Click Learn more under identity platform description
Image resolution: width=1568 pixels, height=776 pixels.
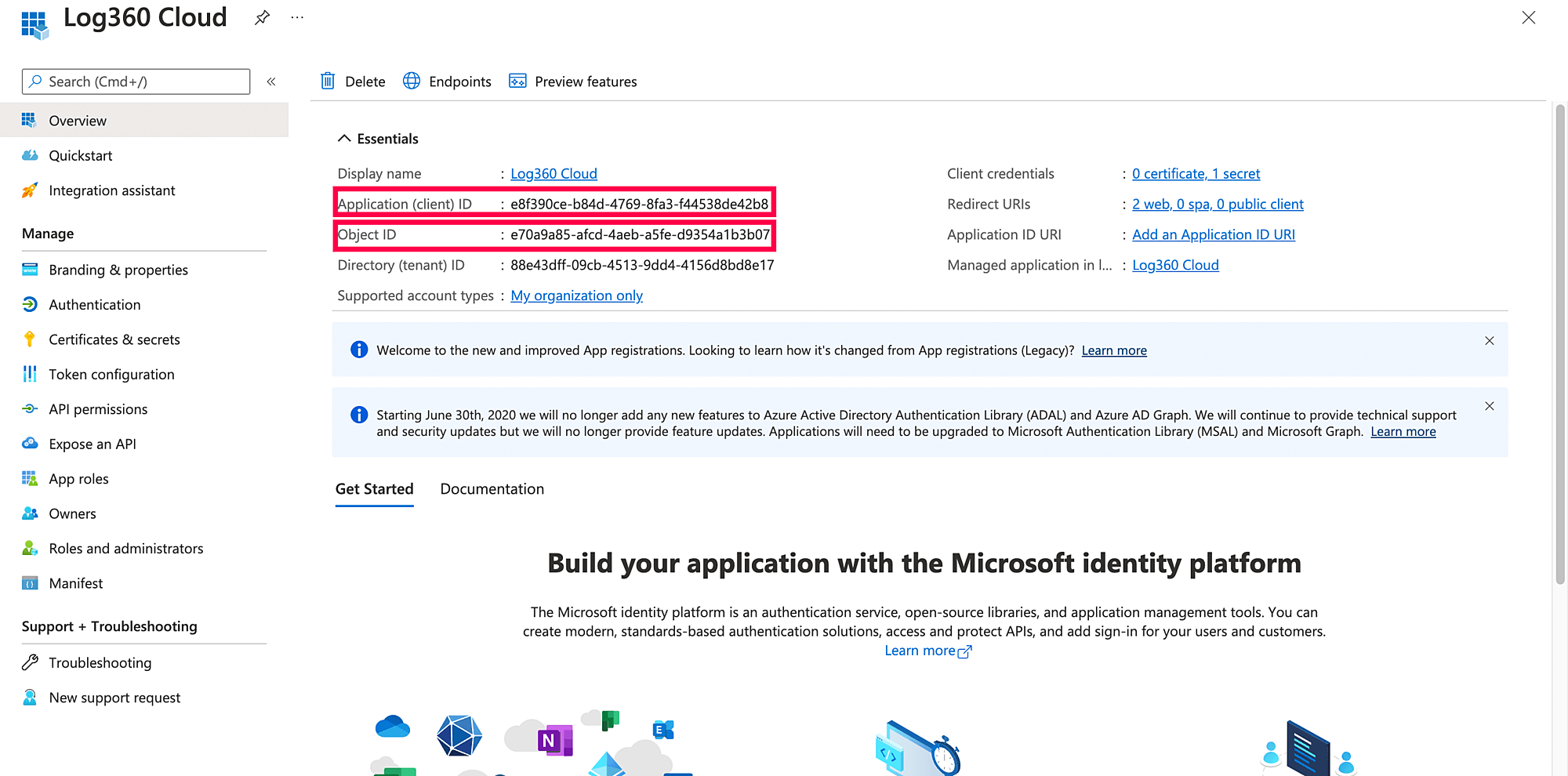pyautogui.click(x=927, y=651)
